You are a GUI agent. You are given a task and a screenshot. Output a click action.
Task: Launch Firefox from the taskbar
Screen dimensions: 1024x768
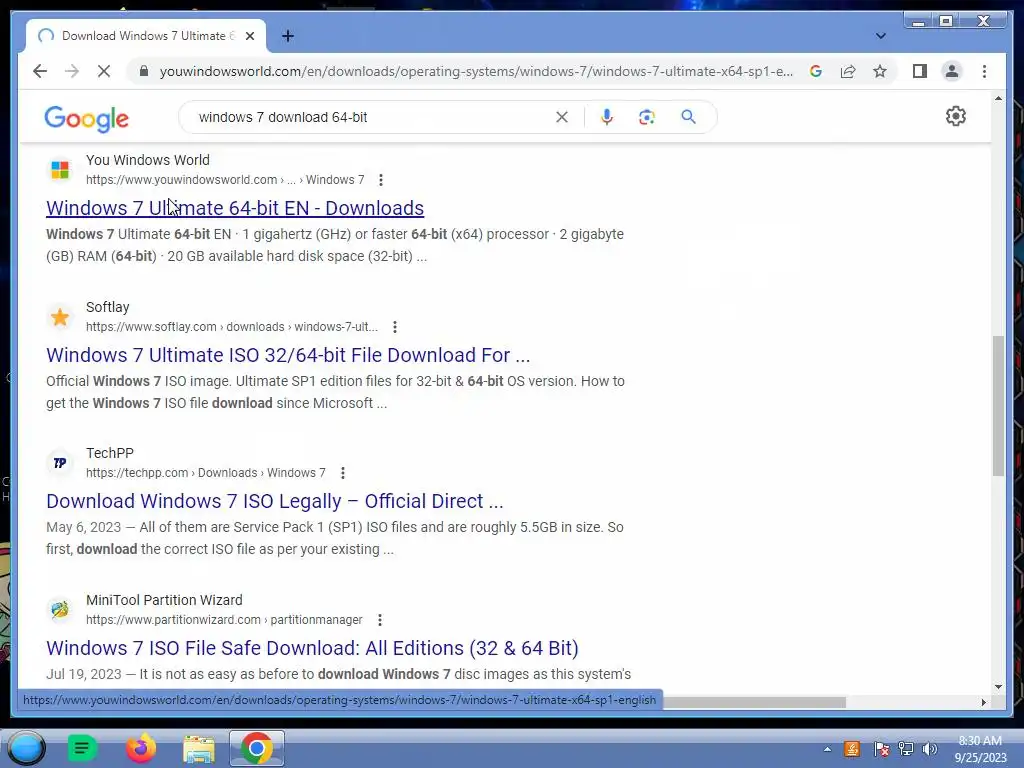click(140, 748)
